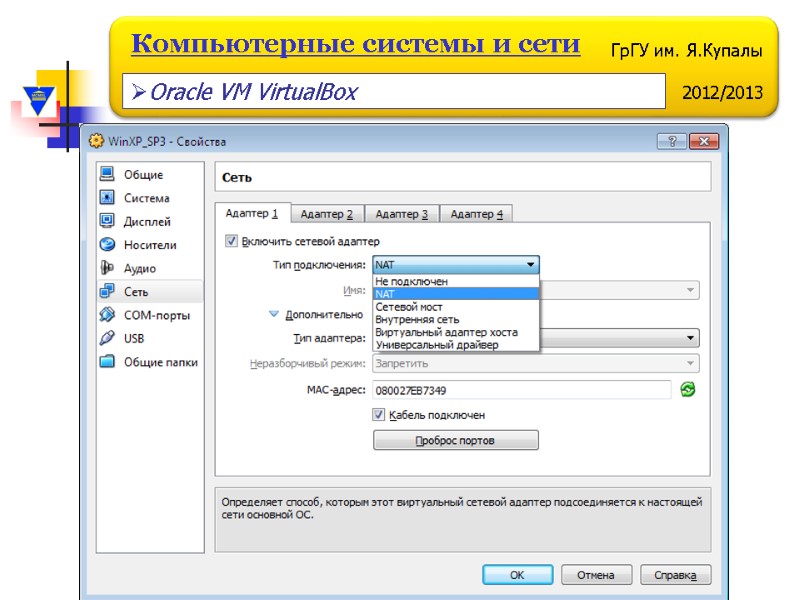Toggle Включить сетевой адаптер checkbox
This screenshot has height=600, width=800.
point(231,241)
